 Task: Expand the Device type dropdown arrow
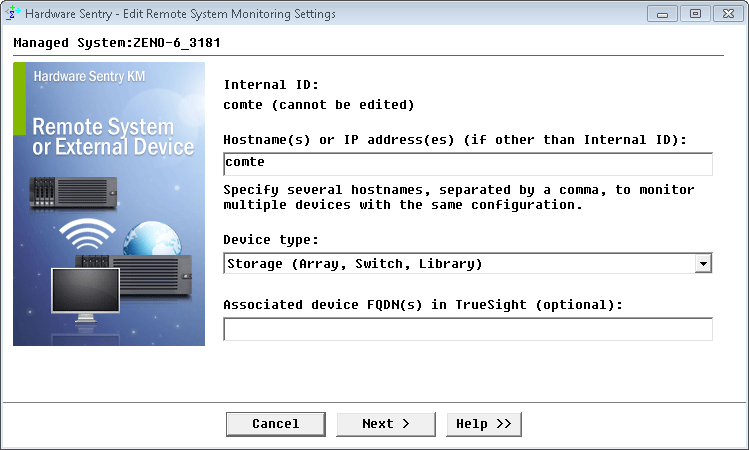click(x=703, y=264)
